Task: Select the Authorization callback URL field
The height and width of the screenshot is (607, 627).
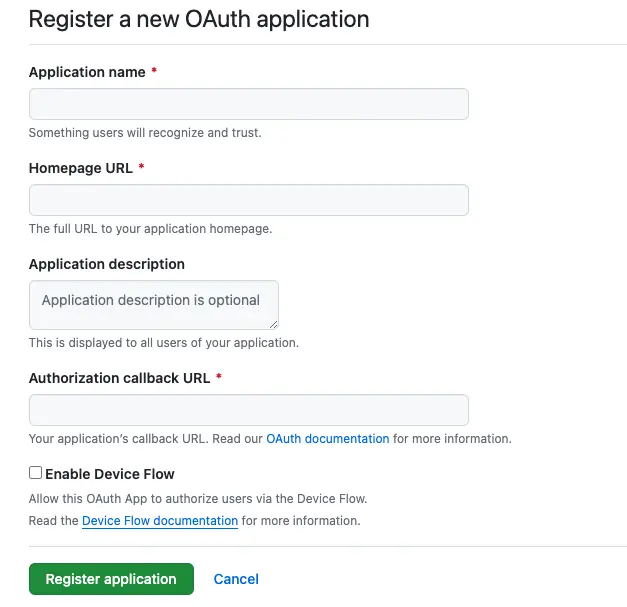Action: [x=248, y=410]
